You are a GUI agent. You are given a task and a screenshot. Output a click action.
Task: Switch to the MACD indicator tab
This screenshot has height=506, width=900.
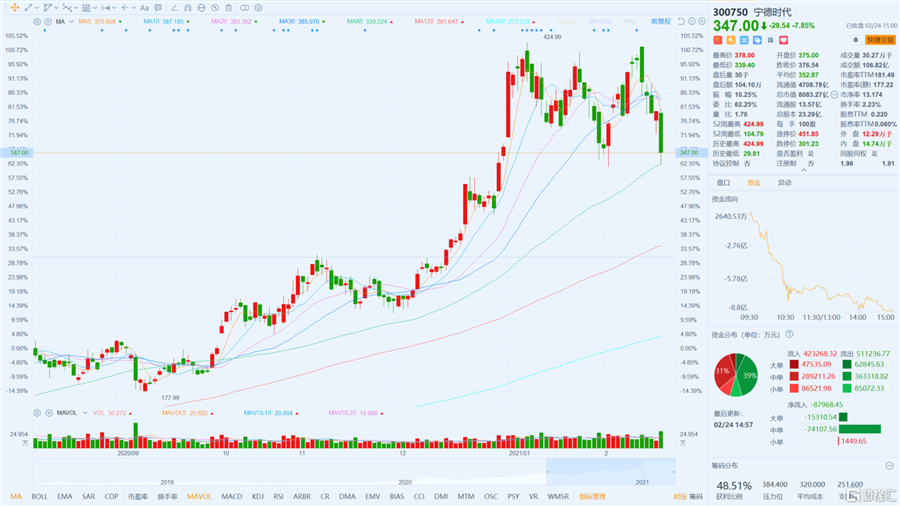[231, 496]
